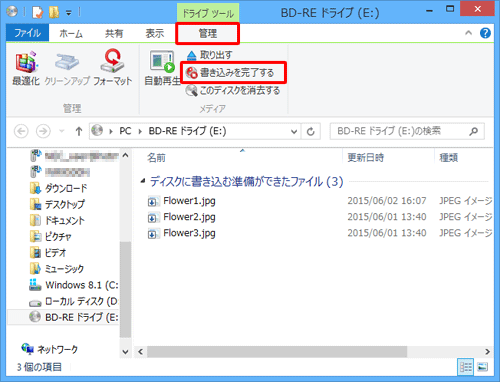Click the ドライブ ツール contextual tab header
Image resolution: width=500 pixels, height=382 pixels.
tap(208, 14)
